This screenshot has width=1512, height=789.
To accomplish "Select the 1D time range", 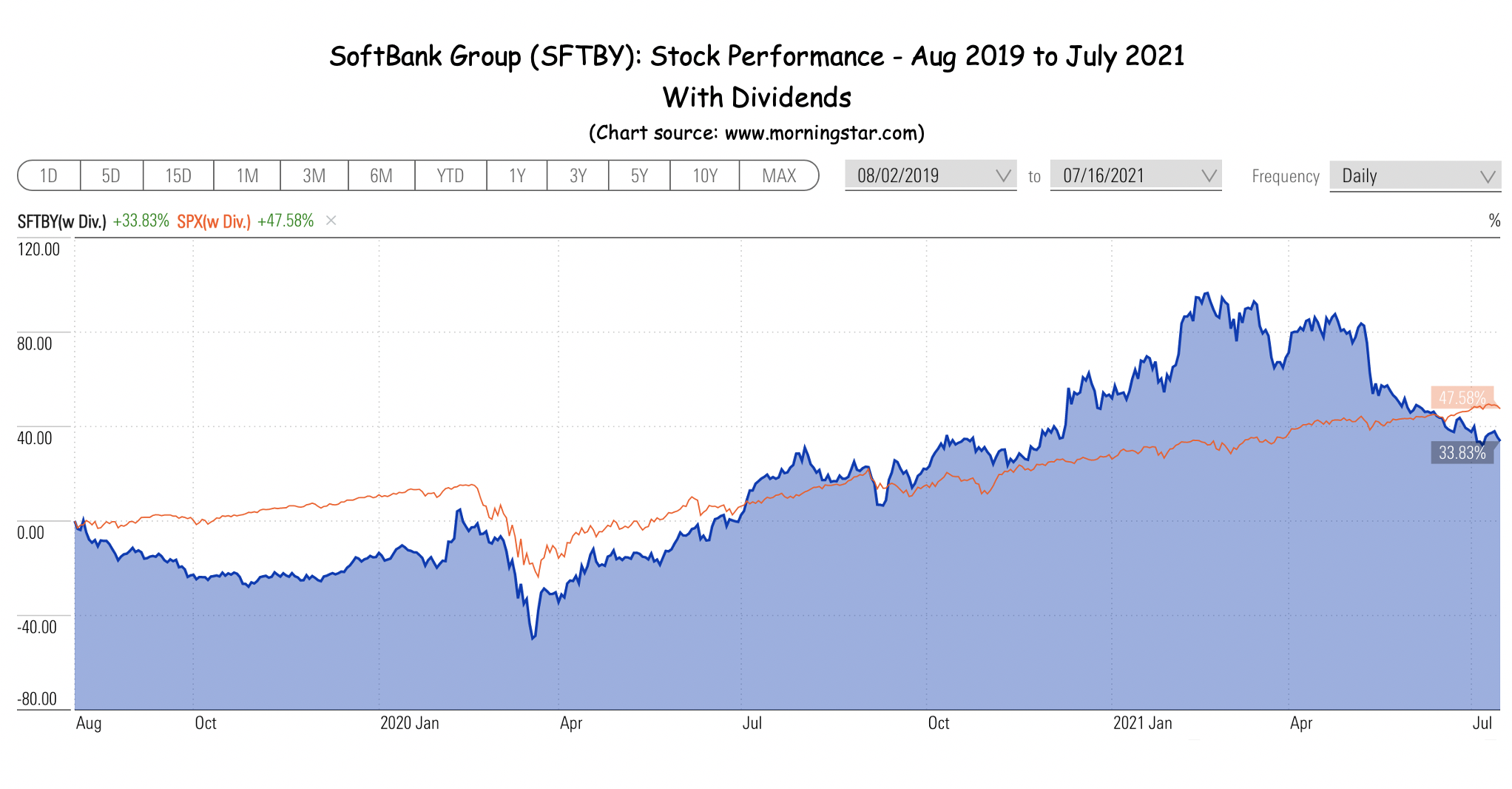I will (x=49, y=175).
